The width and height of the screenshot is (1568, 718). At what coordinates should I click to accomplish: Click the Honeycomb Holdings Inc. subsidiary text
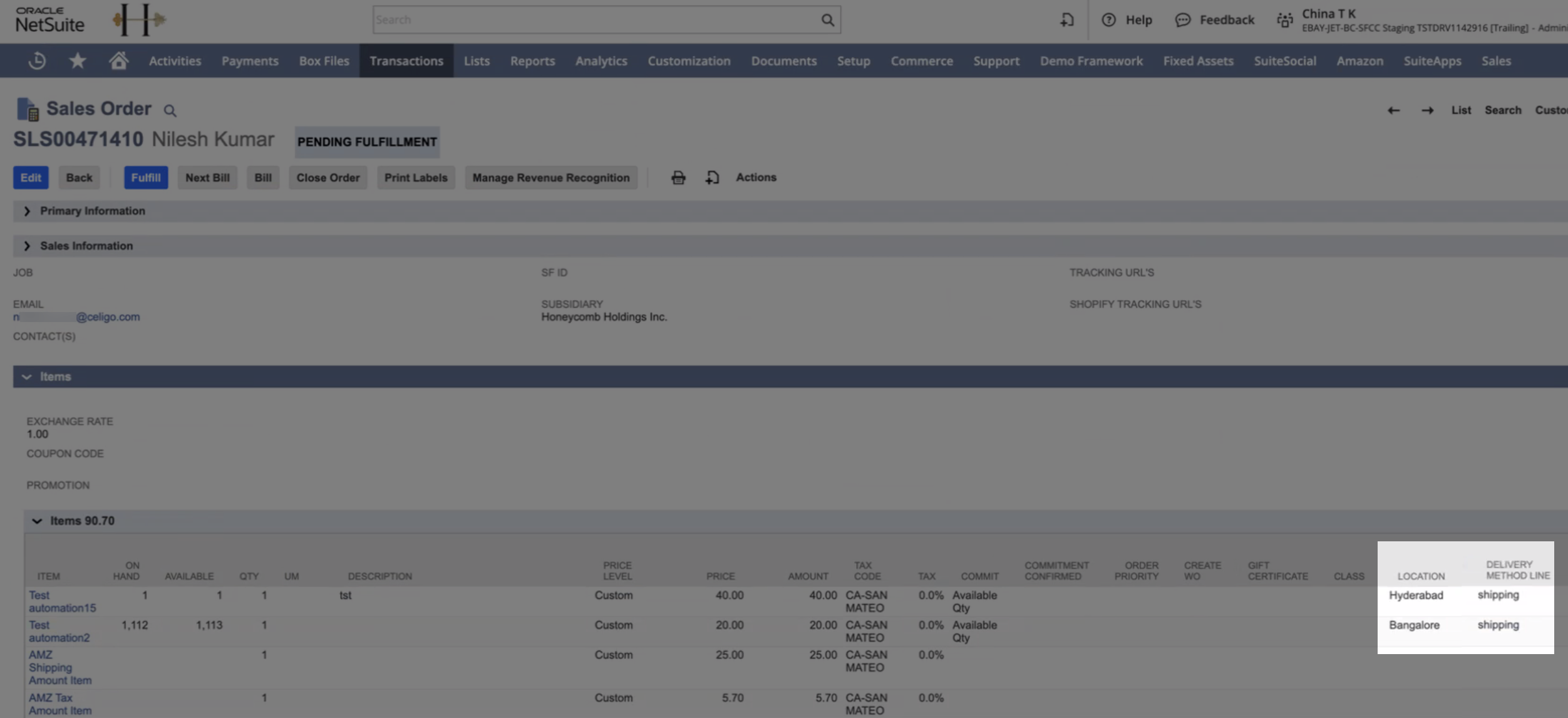click(x=604, y=317)
